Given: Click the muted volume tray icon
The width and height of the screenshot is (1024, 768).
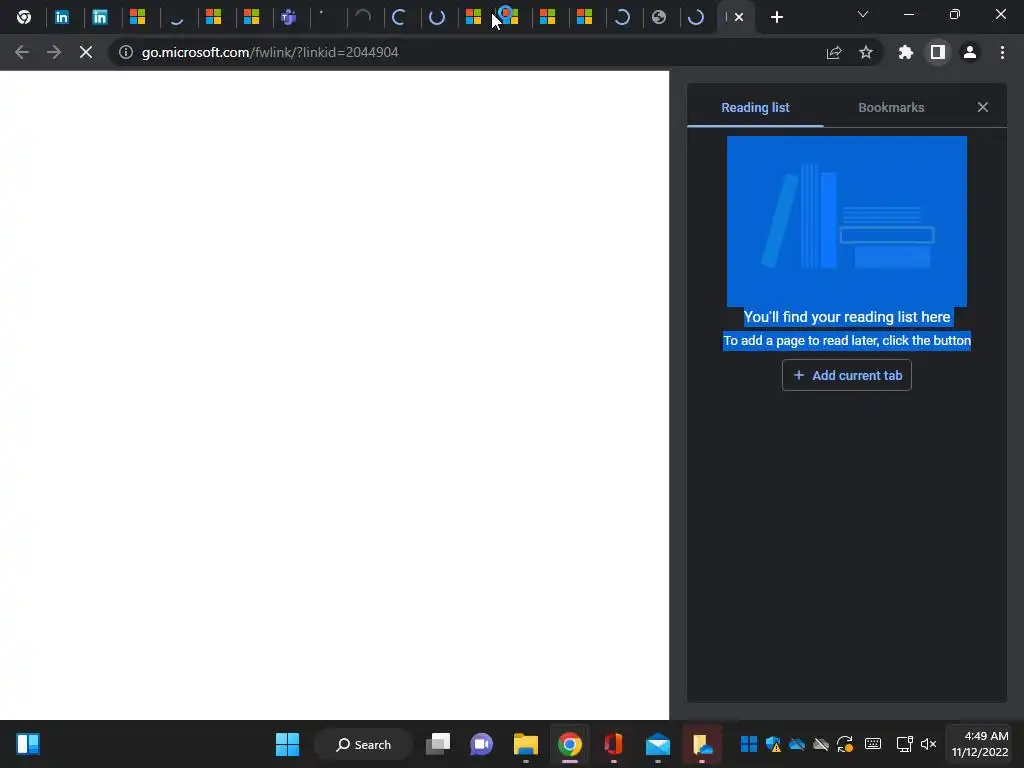Looking at the screenshot, I should [928, 744].
